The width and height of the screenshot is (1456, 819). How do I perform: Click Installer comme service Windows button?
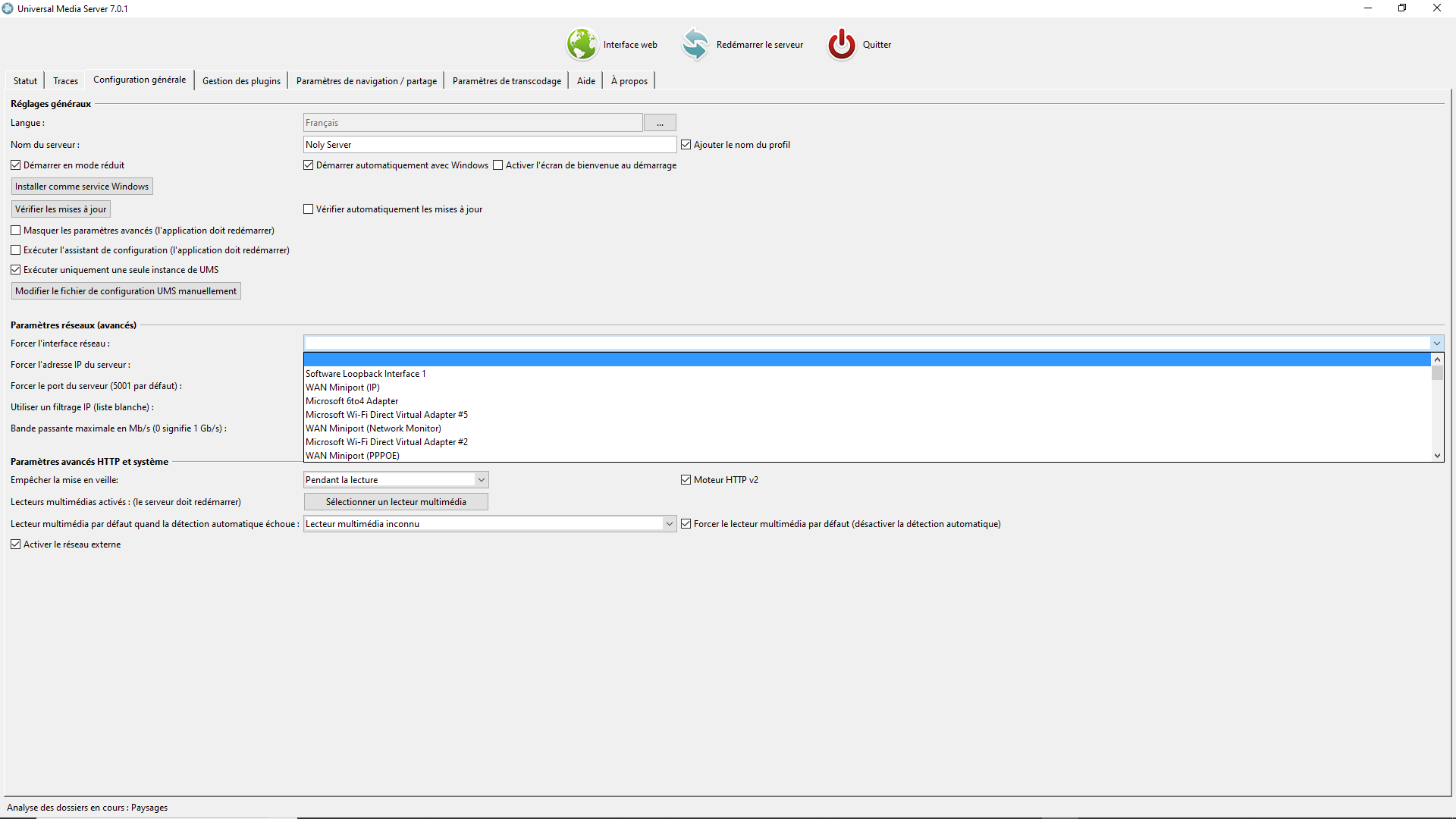[x=82, y=187]
